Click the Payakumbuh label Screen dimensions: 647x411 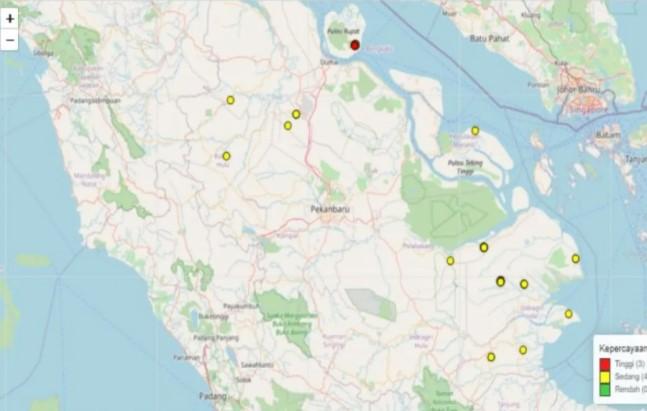pyautogui.click(x=241, y=306)
